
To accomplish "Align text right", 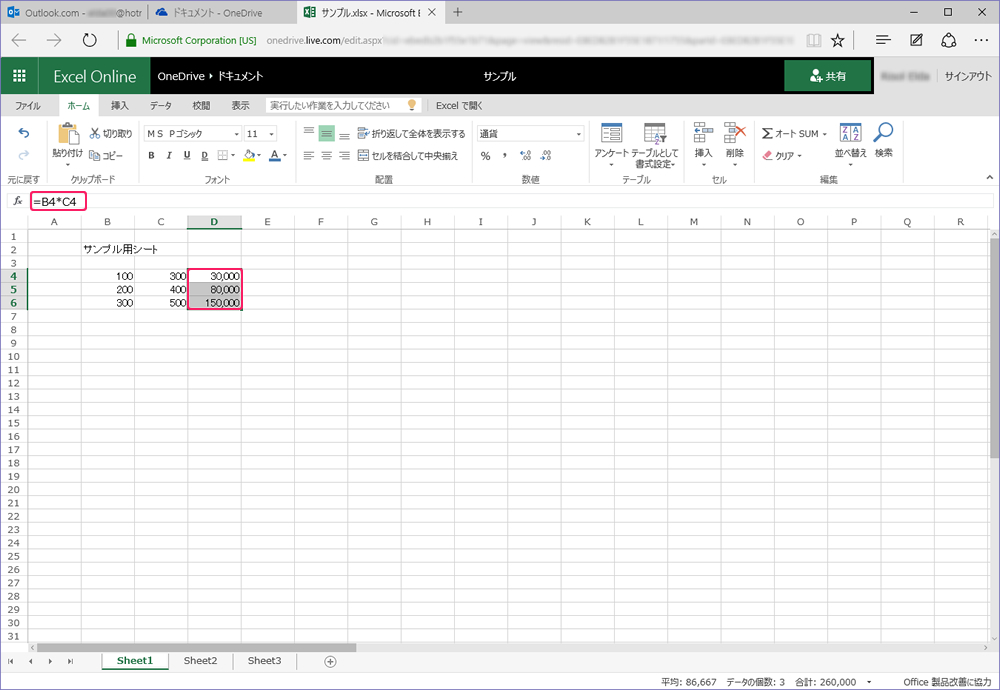I will click(x=344, y=155).
